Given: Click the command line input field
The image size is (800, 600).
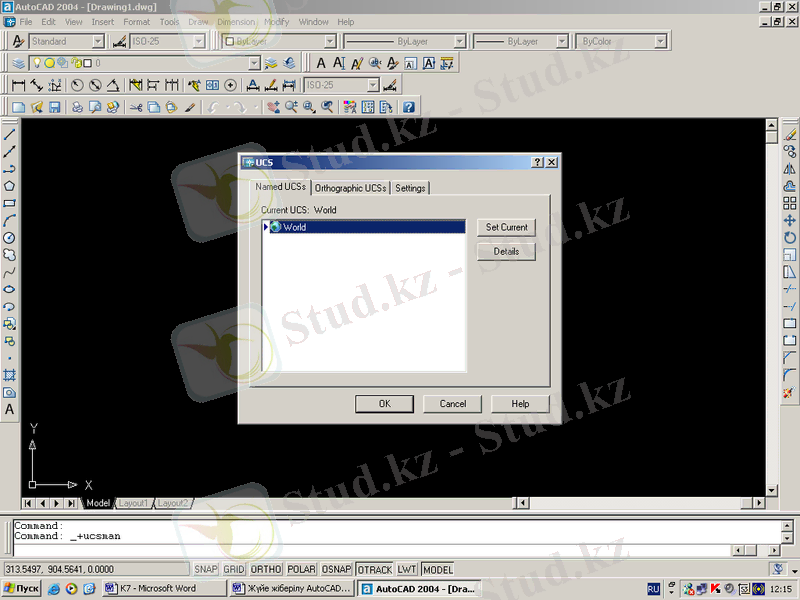Looking at the screenshot, I should 372,551.
